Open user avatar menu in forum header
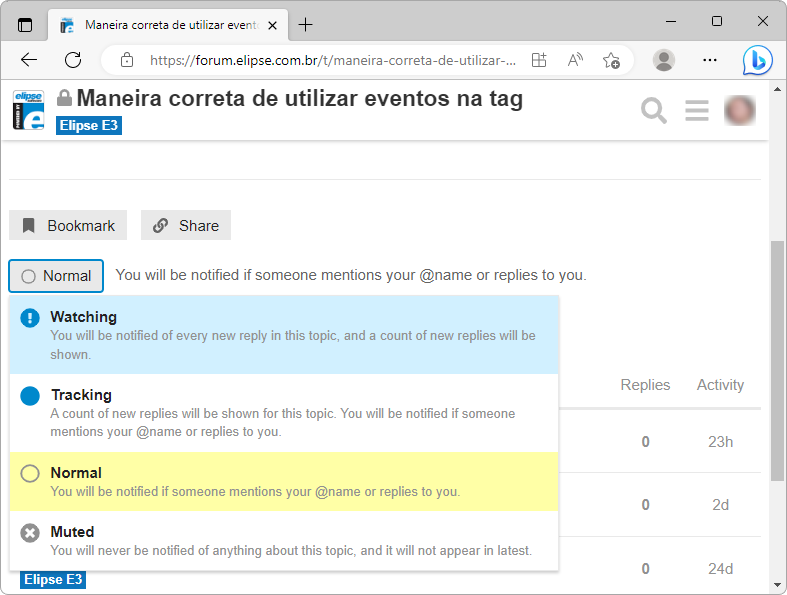This screenshot has height=595, width=787. (x=740, y=110)
